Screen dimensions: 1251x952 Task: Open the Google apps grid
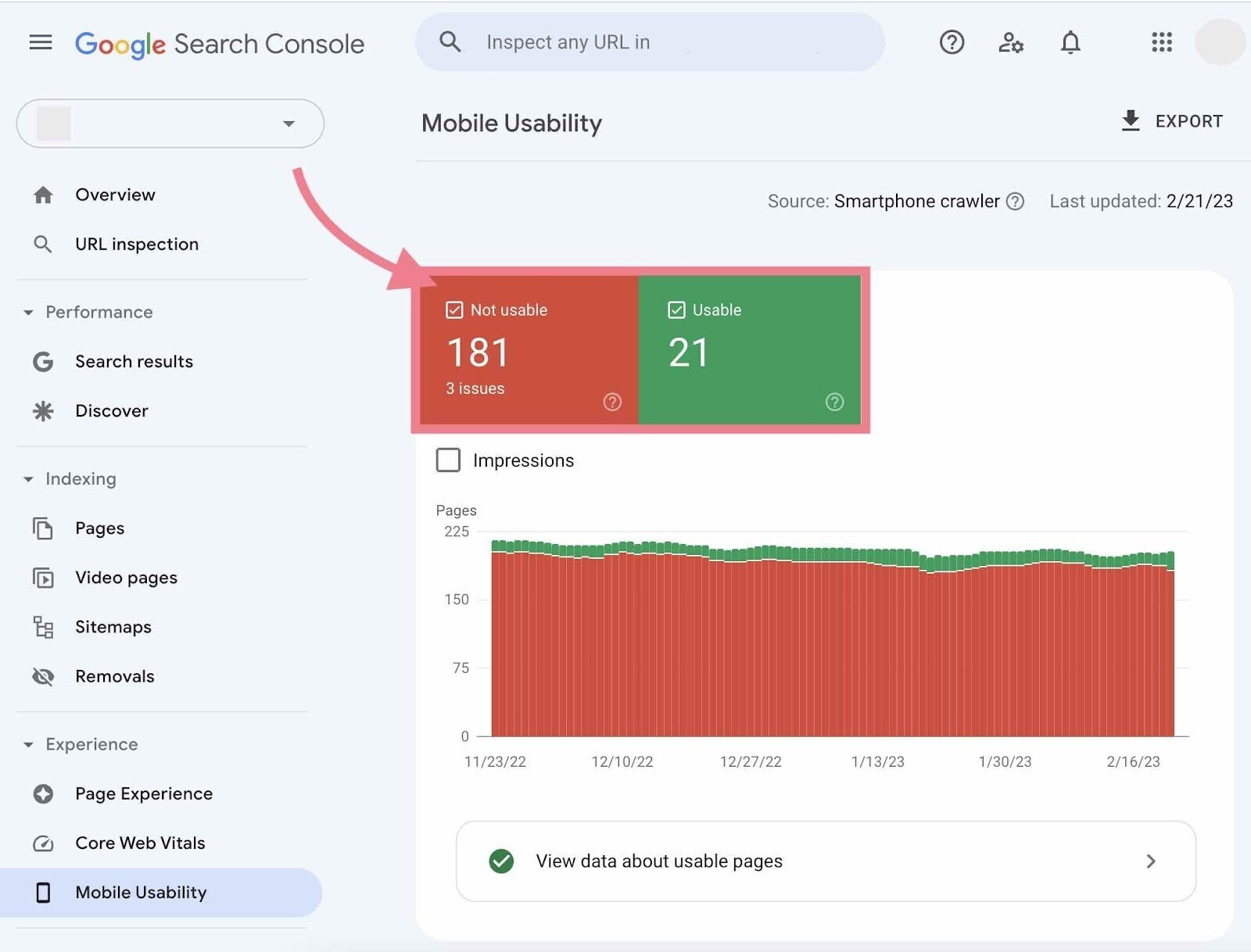point(1161,42)
